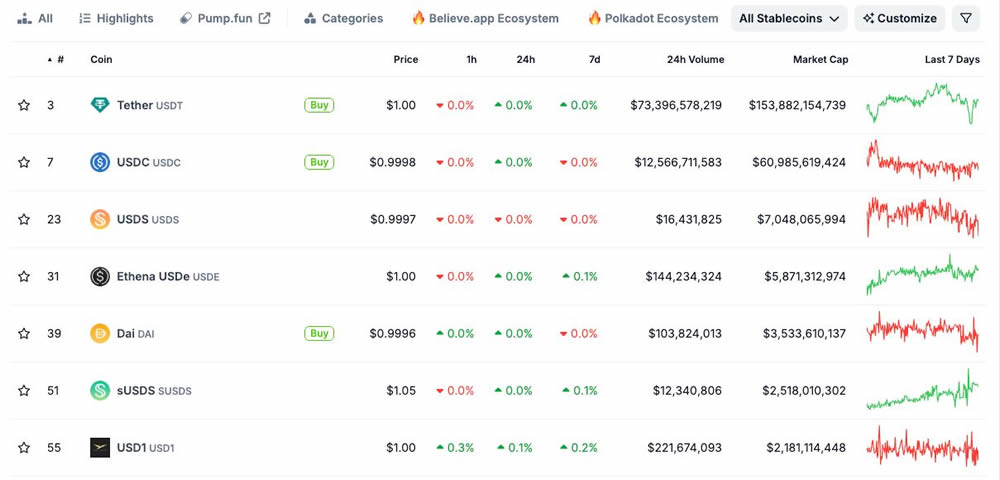Toggle favorite star for USDC
This screenshot has width=1000, height=480.
(24, 162)
